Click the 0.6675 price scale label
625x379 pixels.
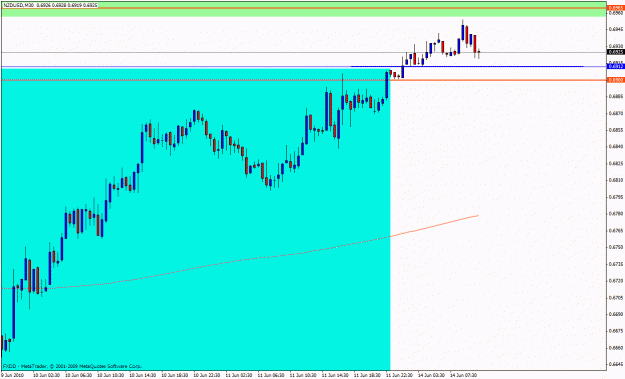(616, 331)
